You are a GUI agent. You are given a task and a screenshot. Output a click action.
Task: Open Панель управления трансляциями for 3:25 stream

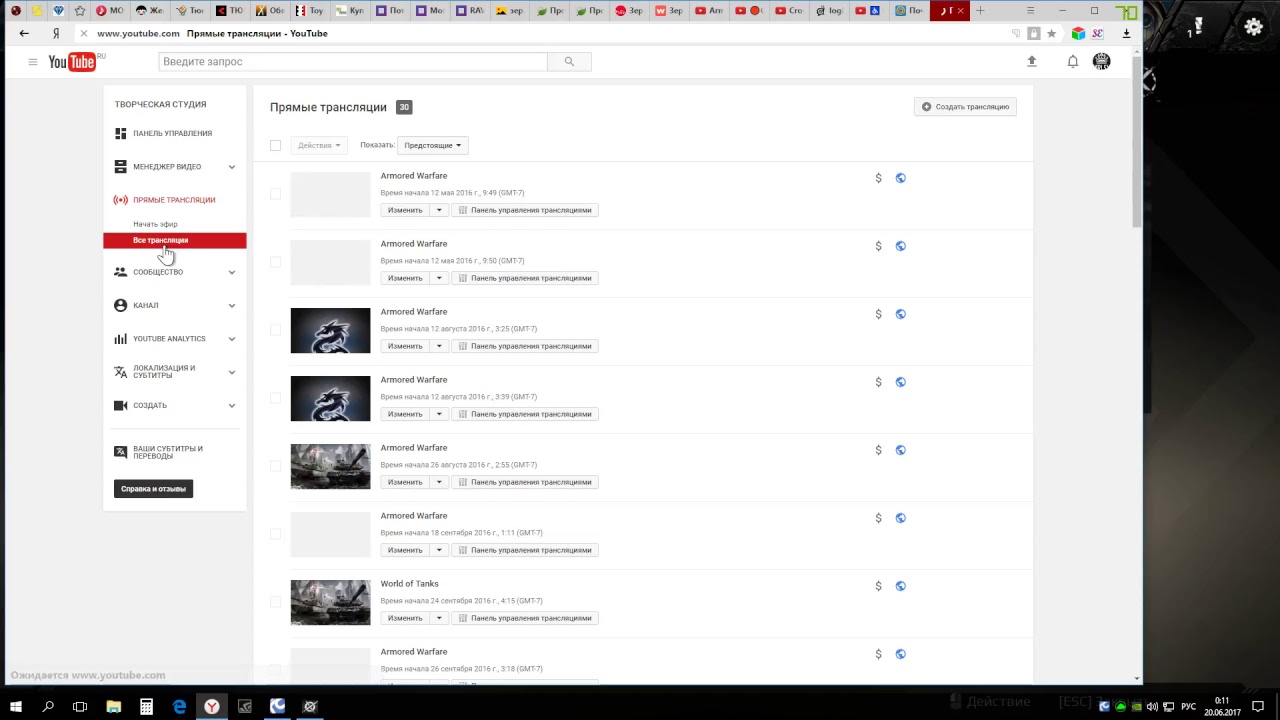click(x=525, y=346)
